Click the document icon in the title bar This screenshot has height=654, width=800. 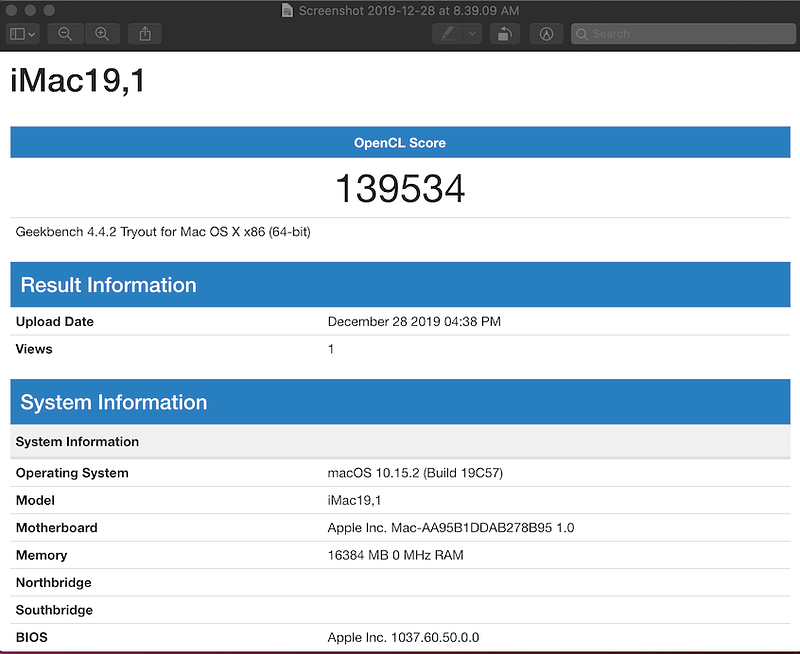click(x=287, y=10)
